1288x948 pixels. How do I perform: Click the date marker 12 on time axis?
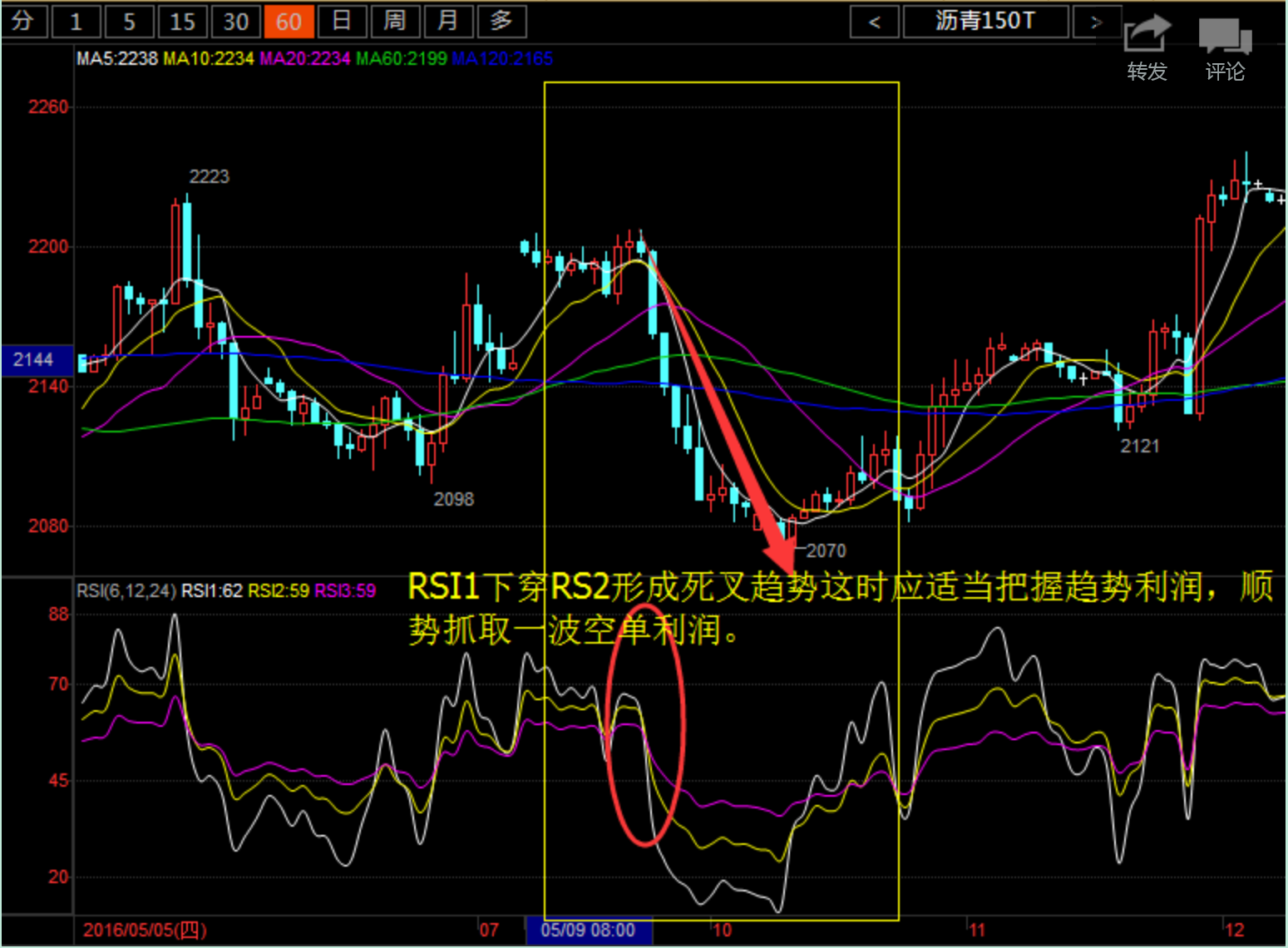pyautogui.click(x=1234, y=931)
